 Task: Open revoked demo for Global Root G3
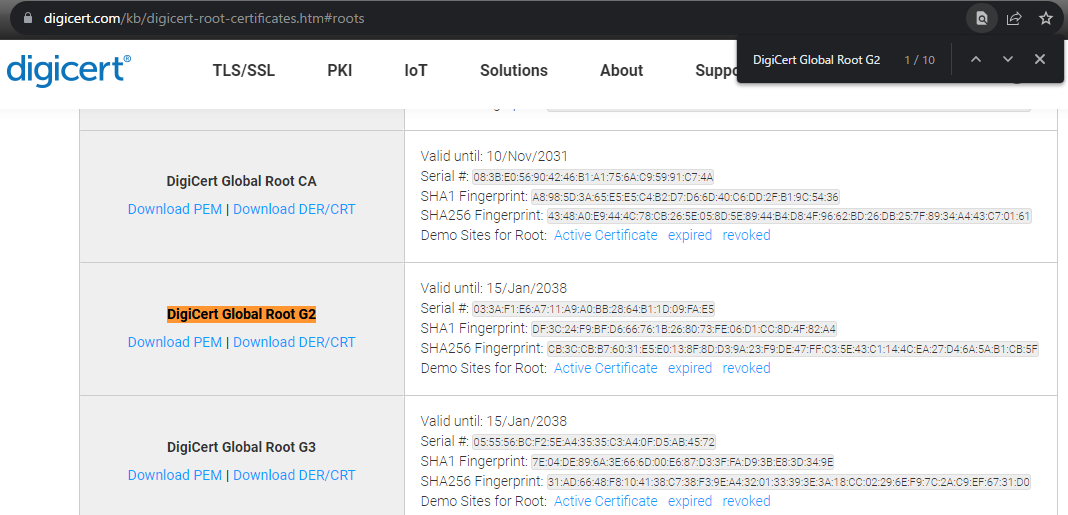click(x=747, y=501)
